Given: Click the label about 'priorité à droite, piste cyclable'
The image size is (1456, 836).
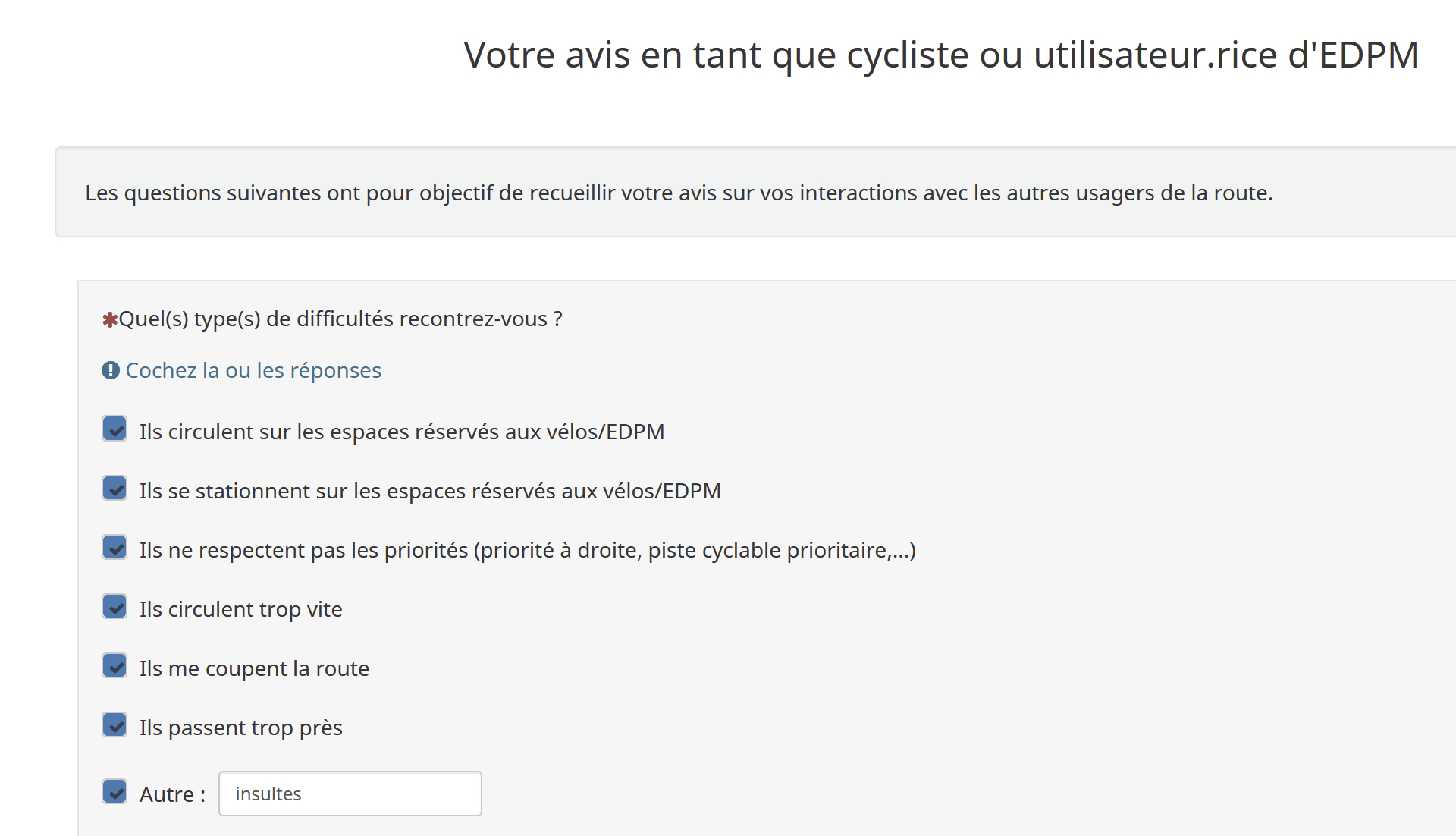Looking at the screenshot, I should [x=527, y=550].
